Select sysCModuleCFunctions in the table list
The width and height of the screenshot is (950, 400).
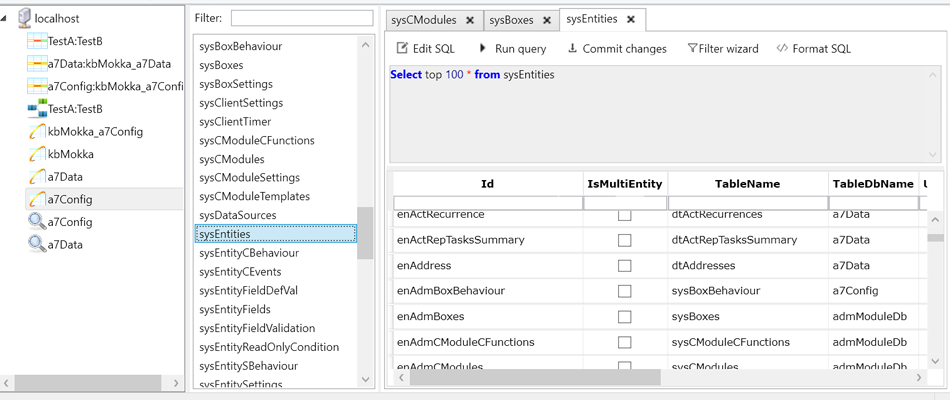[257, 140]
